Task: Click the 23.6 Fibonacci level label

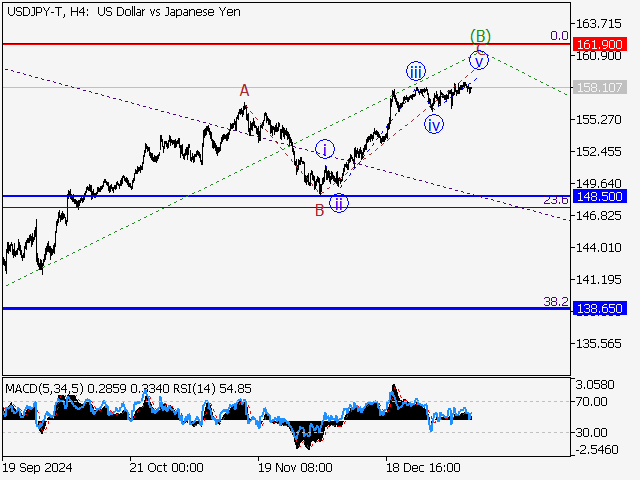Action: click(x=555, y=201)
